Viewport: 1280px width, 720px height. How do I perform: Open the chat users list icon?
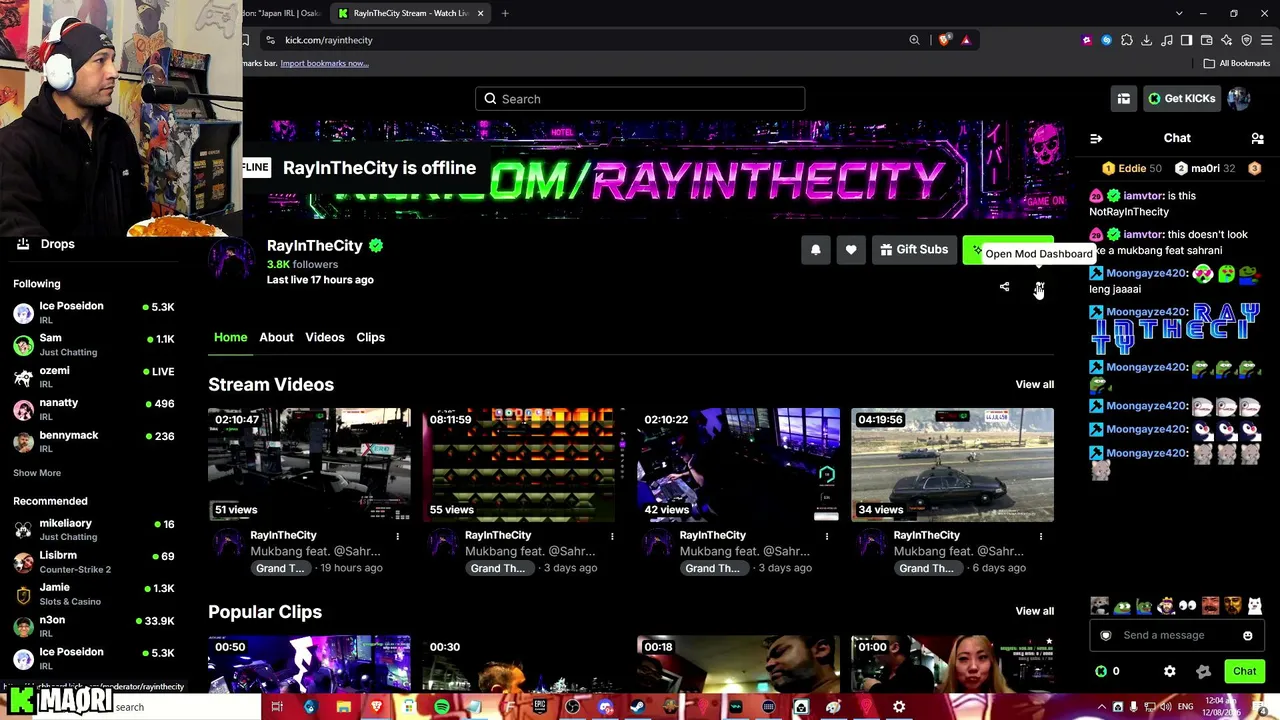click(x=1257, y=138)
